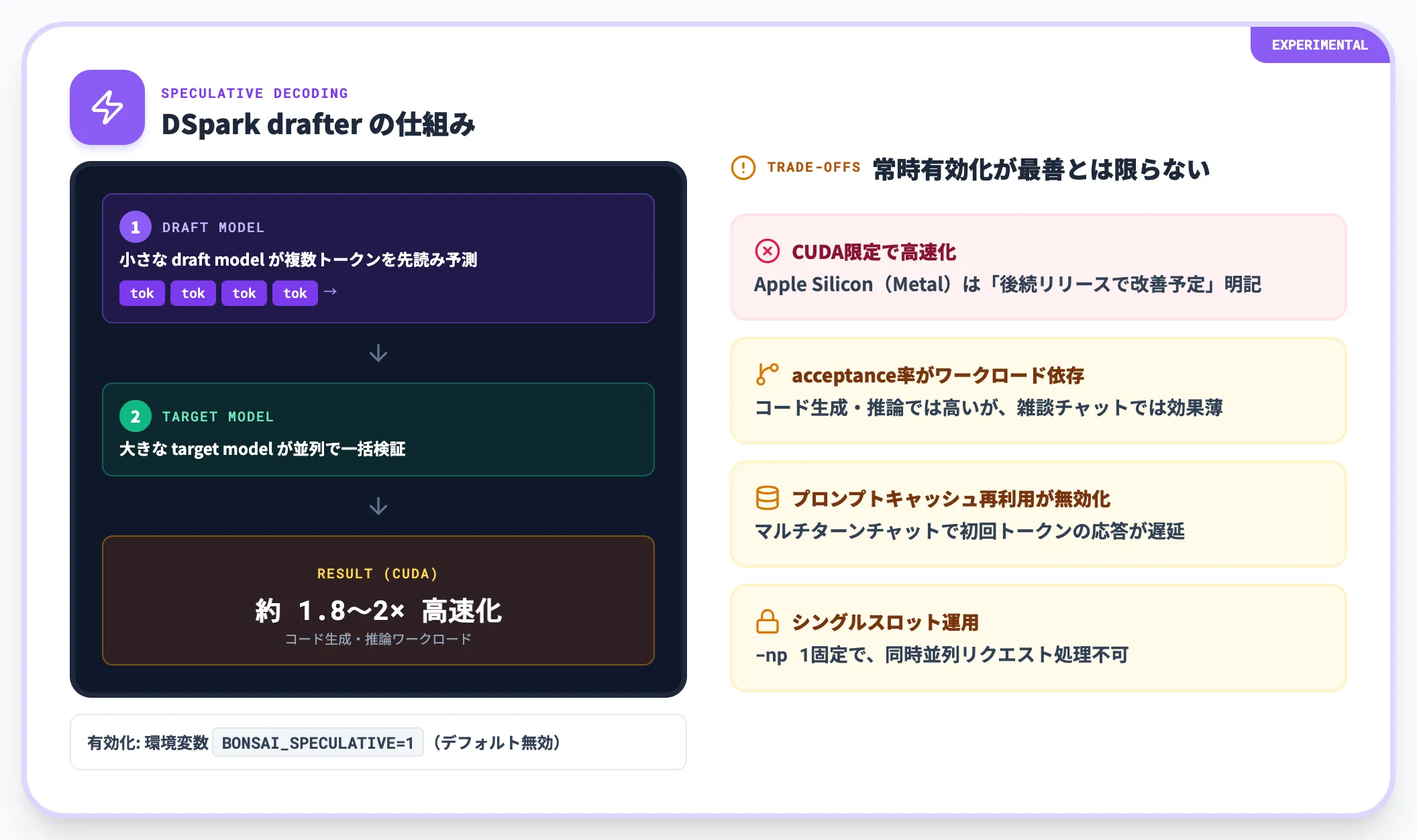The height and width of the screenshot is (840, 1417).
Task: Click the database icon beside プロンプトキャッシュ
Action: coord(768,498)
